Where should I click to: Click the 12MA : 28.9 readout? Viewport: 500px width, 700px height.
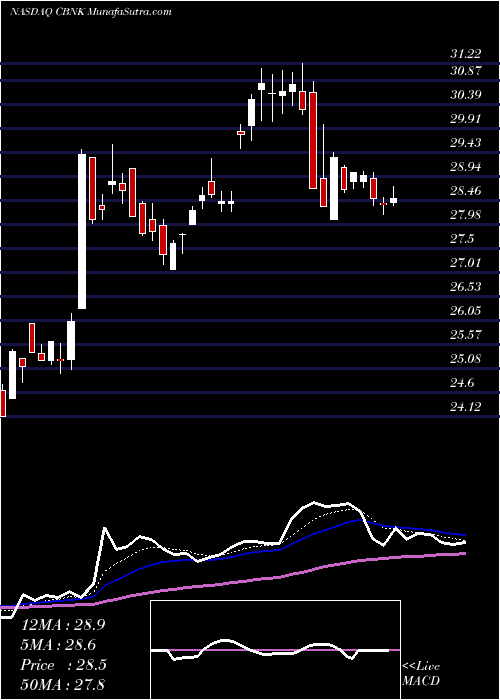click(x=63, y=625)
